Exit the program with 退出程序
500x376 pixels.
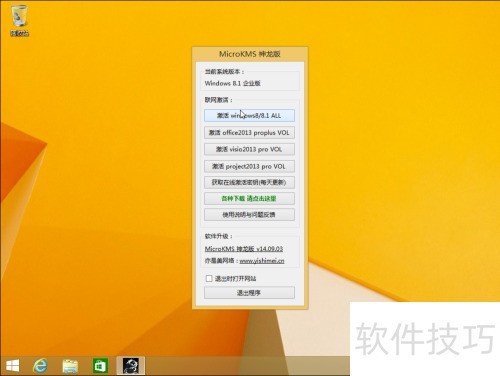249,293
